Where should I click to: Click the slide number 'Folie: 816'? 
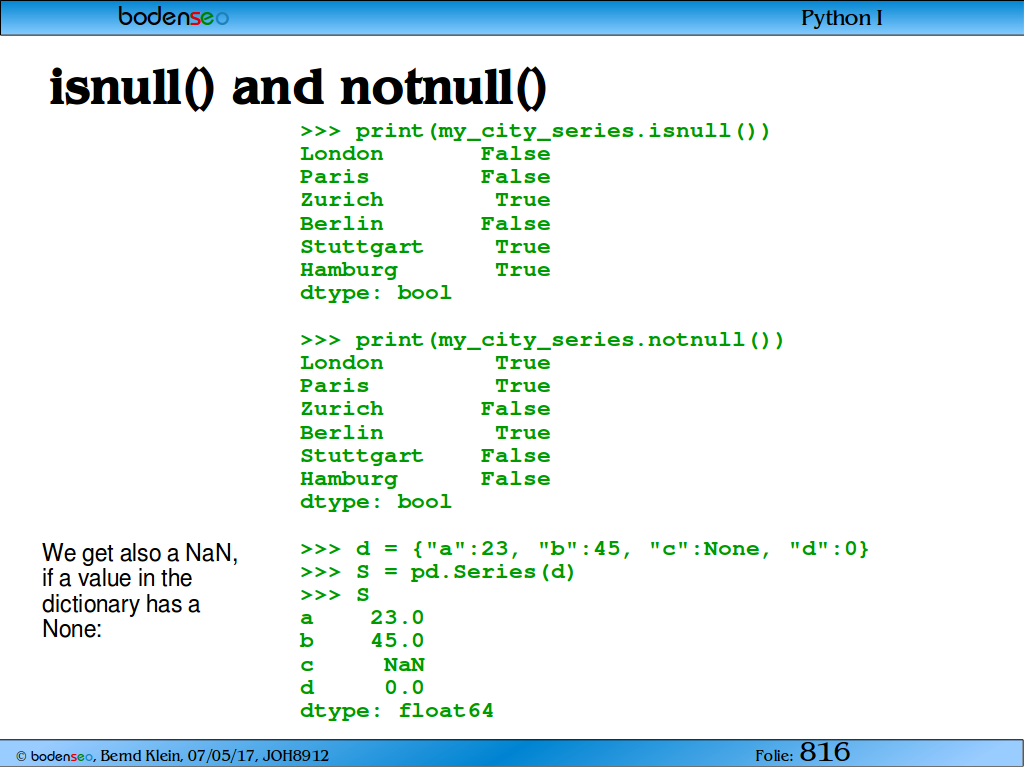tap(803, 753)
